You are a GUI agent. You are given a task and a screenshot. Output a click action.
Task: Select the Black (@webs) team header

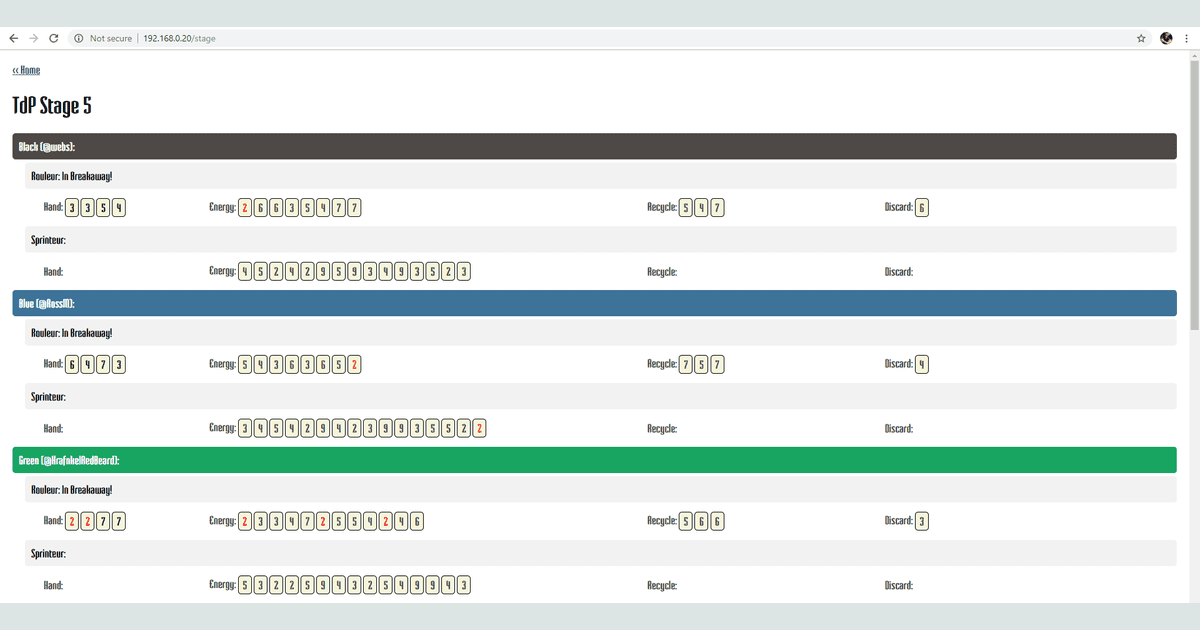pyautogui.click(x=594, y=147)
